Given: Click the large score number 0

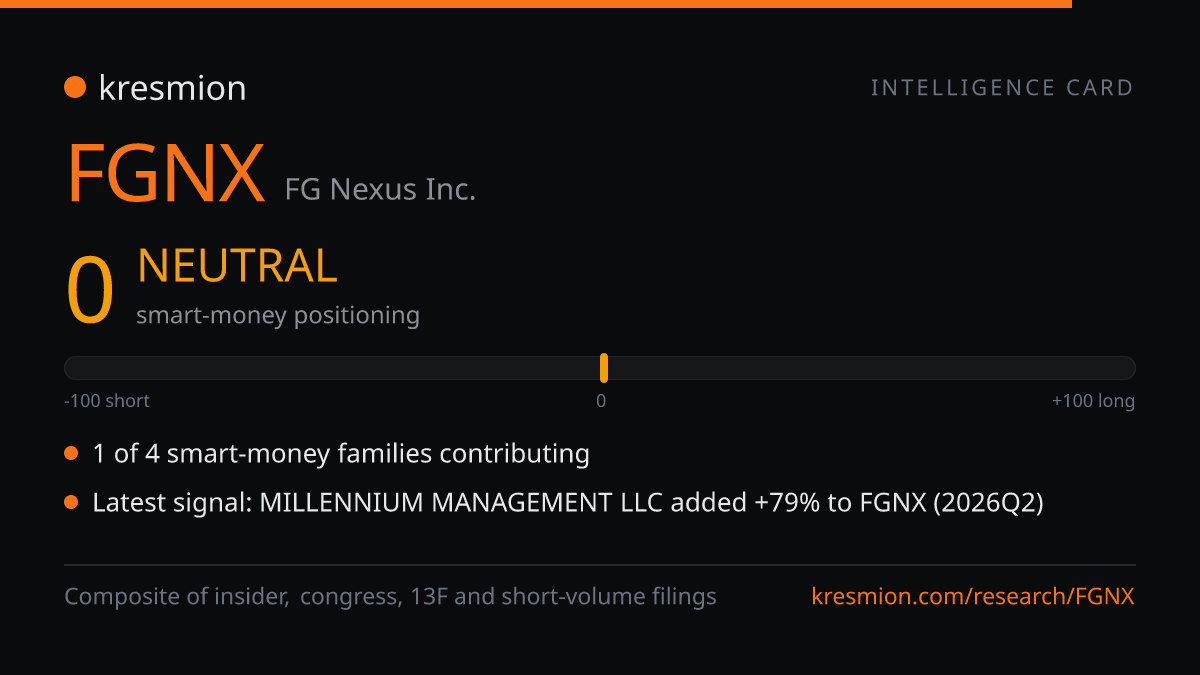Looking at the screenshot, I should click(x=90, y=291).
